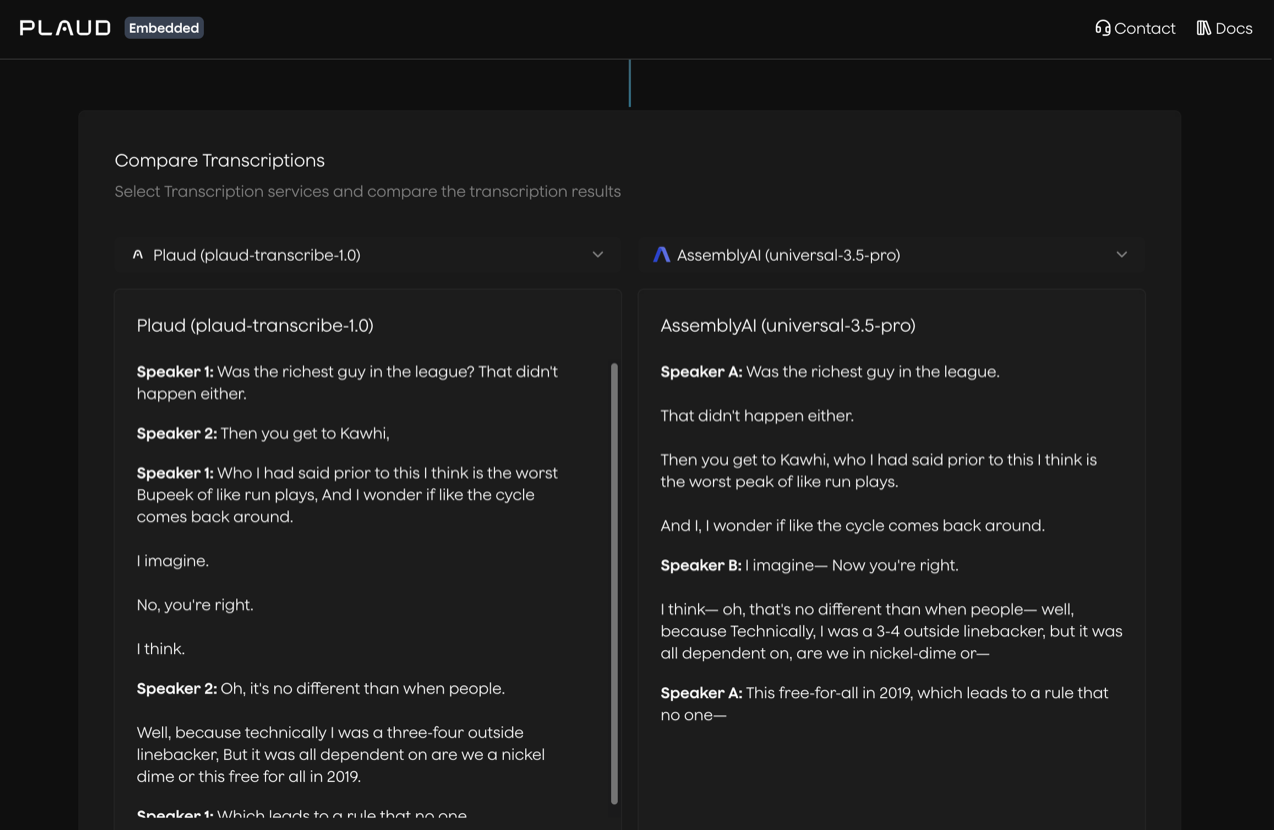Viewport: 1274px width, 830px height.
Task: Click the chevron arrow of Plaud dropdown
Action: 598,255
